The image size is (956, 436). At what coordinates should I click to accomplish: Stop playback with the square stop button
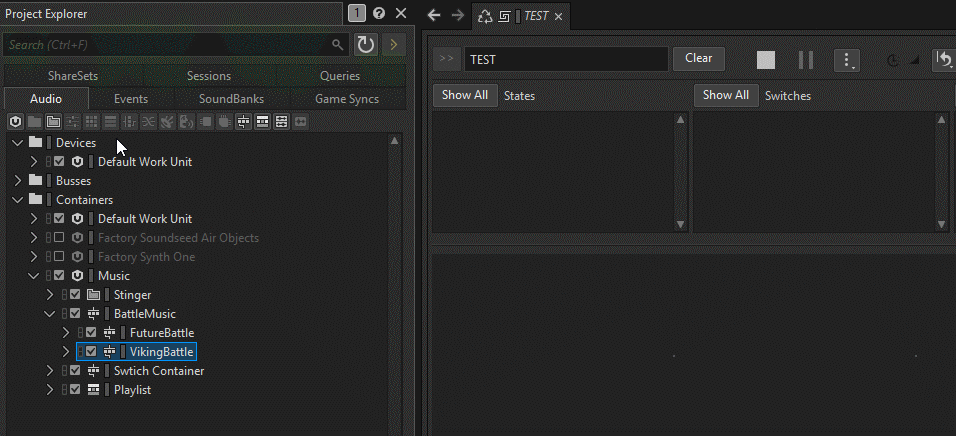[766, 60]
